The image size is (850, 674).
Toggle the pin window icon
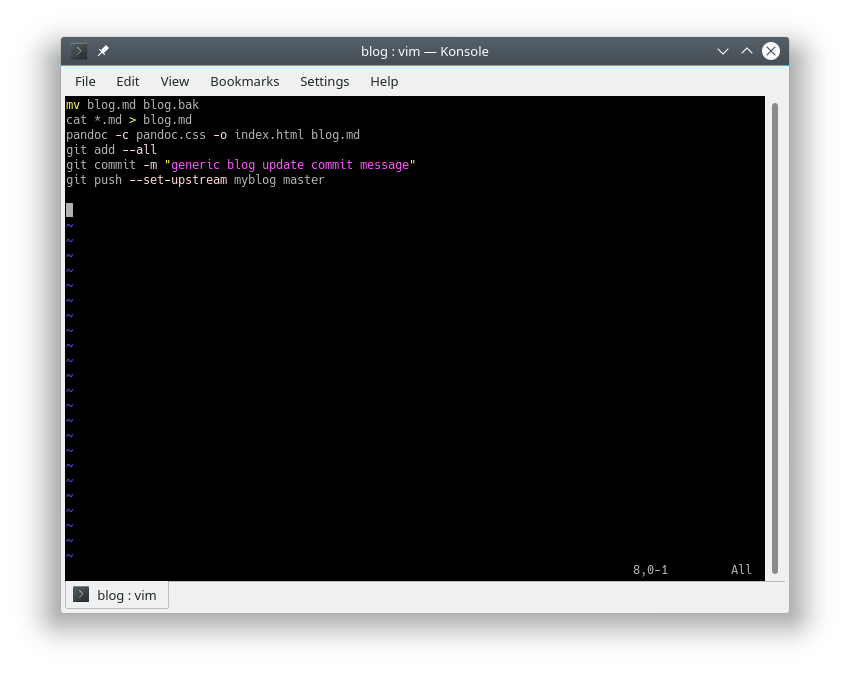point(103,51)
